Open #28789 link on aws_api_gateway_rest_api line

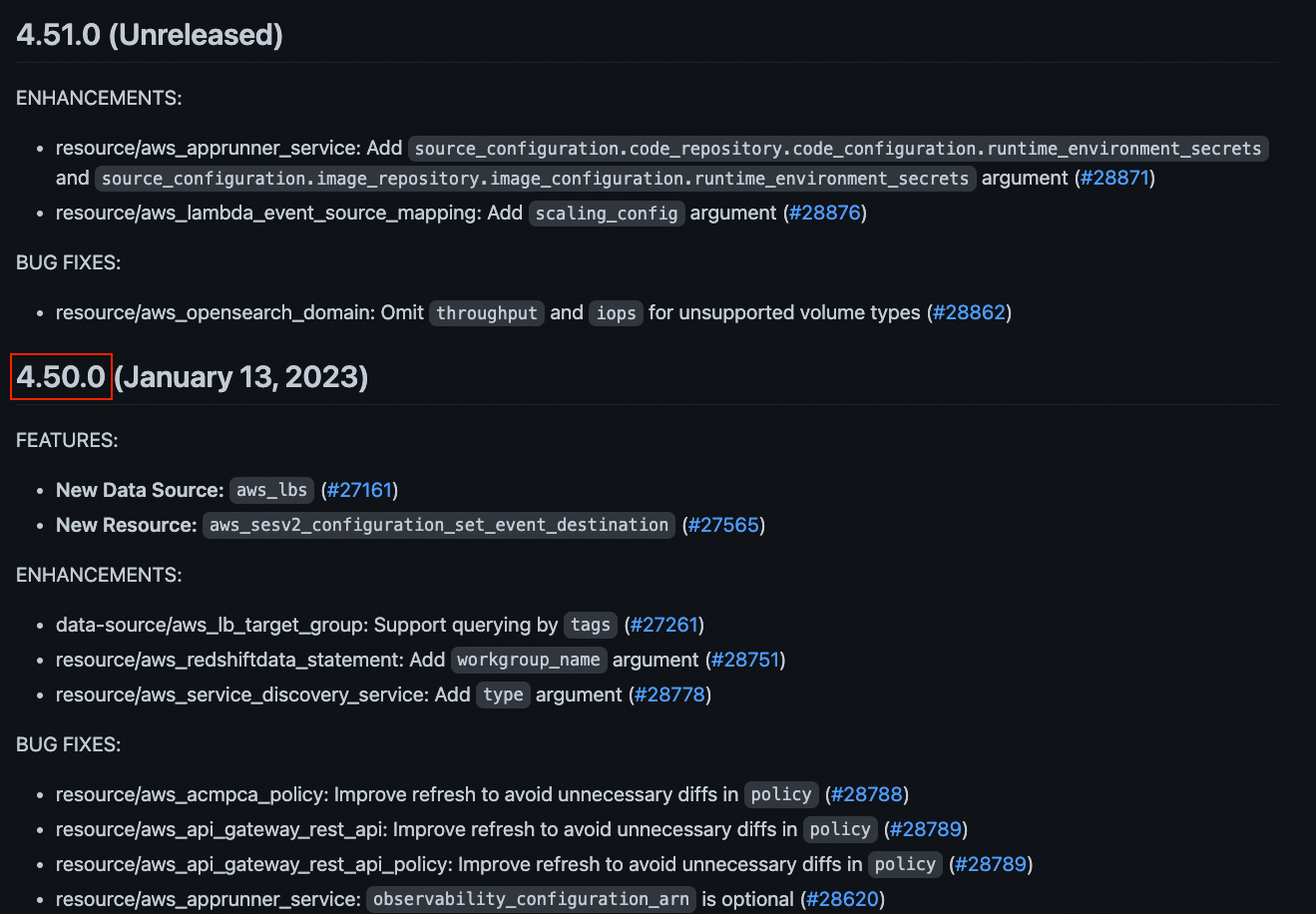point(926,830)
